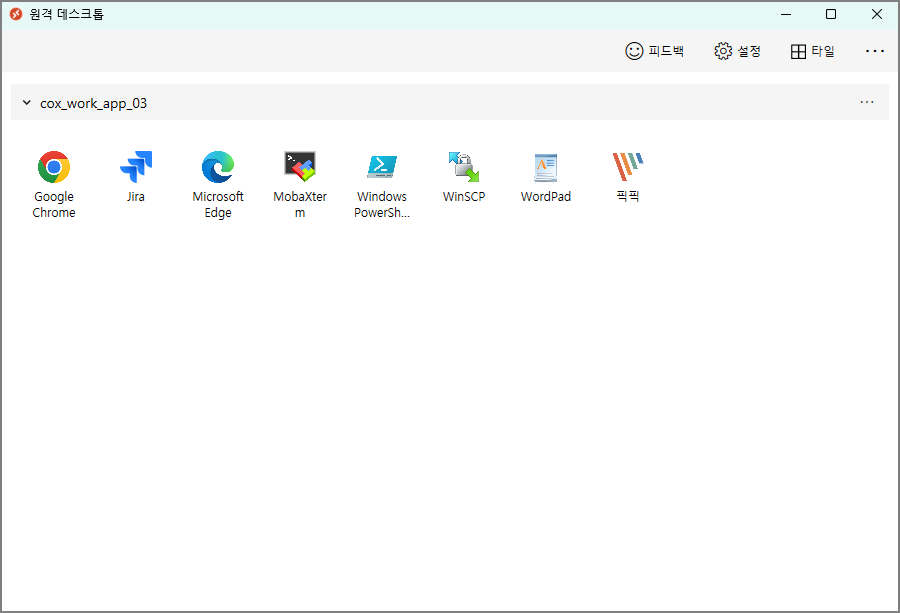Collapse the cox_work_app_03 workspace group

26,103
